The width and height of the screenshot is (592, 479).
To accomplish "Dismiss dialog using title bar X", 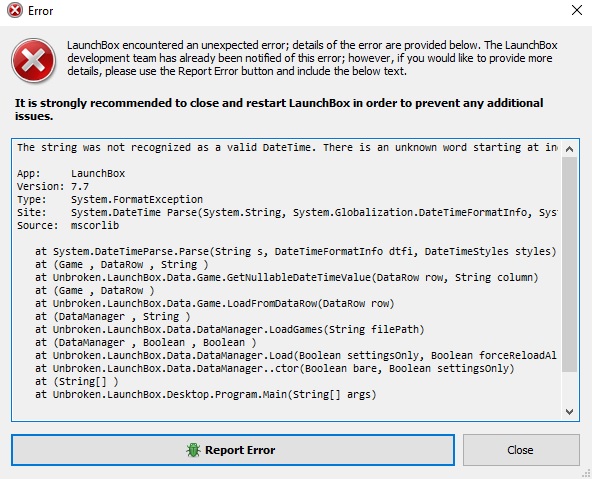I will pos(577,10).
